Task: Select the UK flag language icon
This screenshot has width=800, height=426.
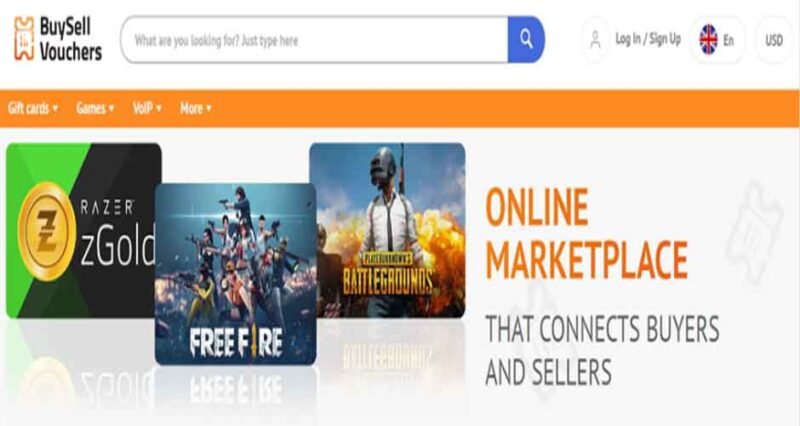Action: 708,39
